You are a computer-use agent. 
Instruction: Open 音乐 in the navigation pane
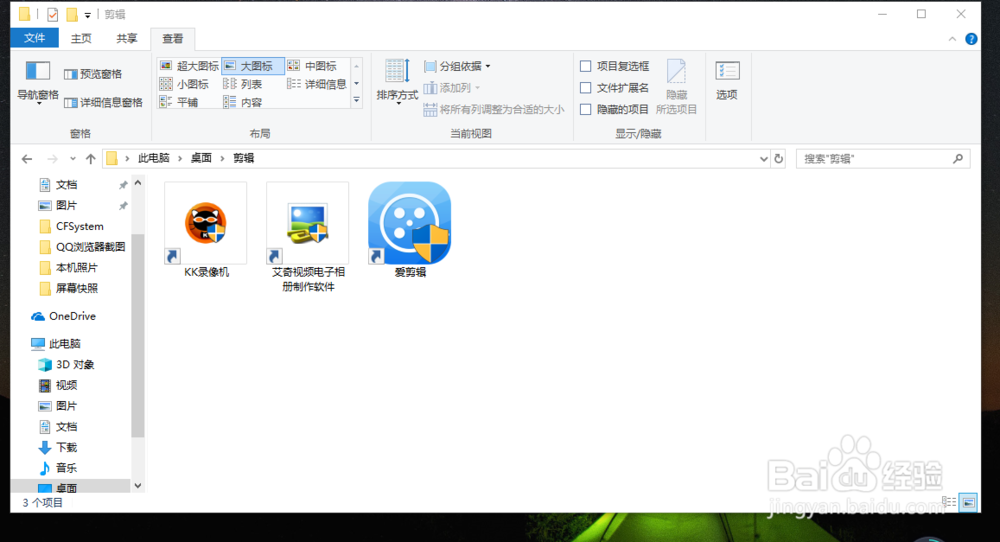coord(66,468)
